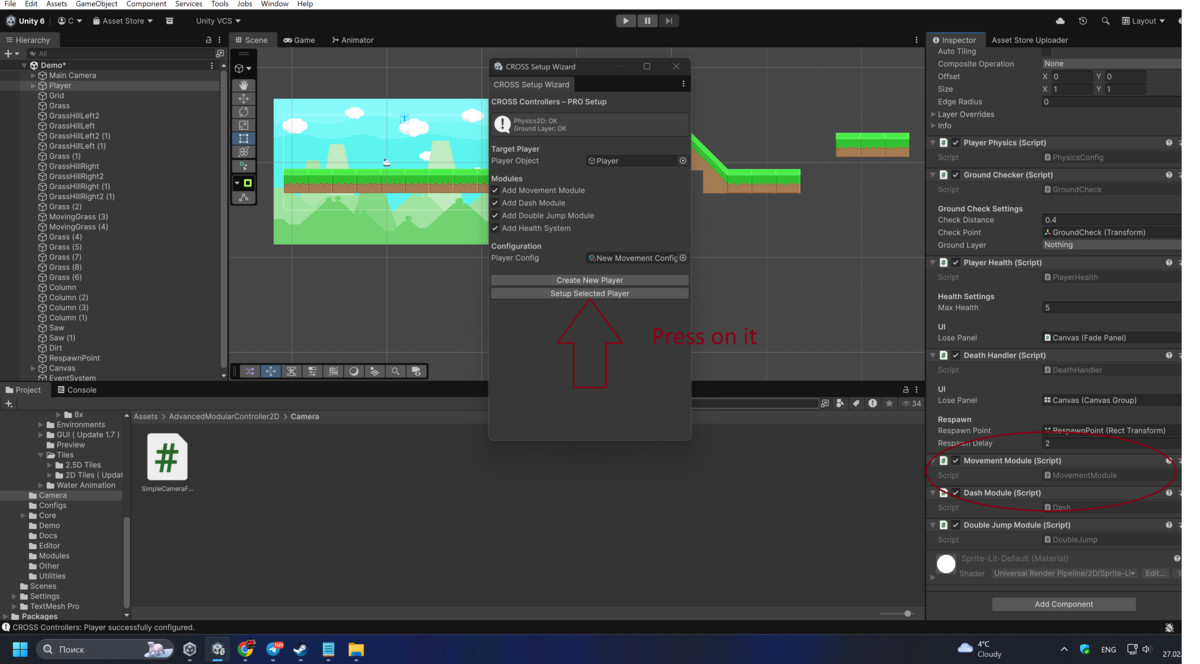Click the favorites star in Project panel
1200x664 pixels.
pyautogui.click(x=889, y=403)
